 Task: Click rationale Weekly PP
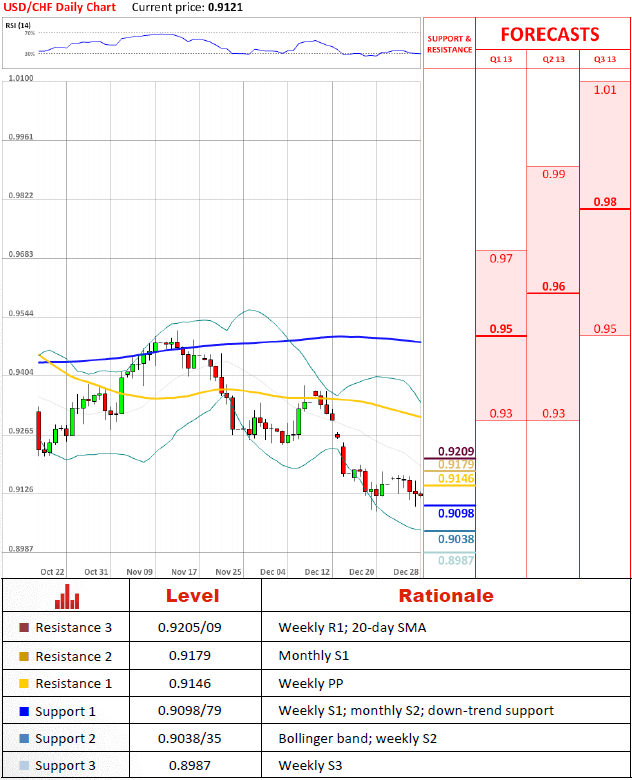(x=311, y=683)
